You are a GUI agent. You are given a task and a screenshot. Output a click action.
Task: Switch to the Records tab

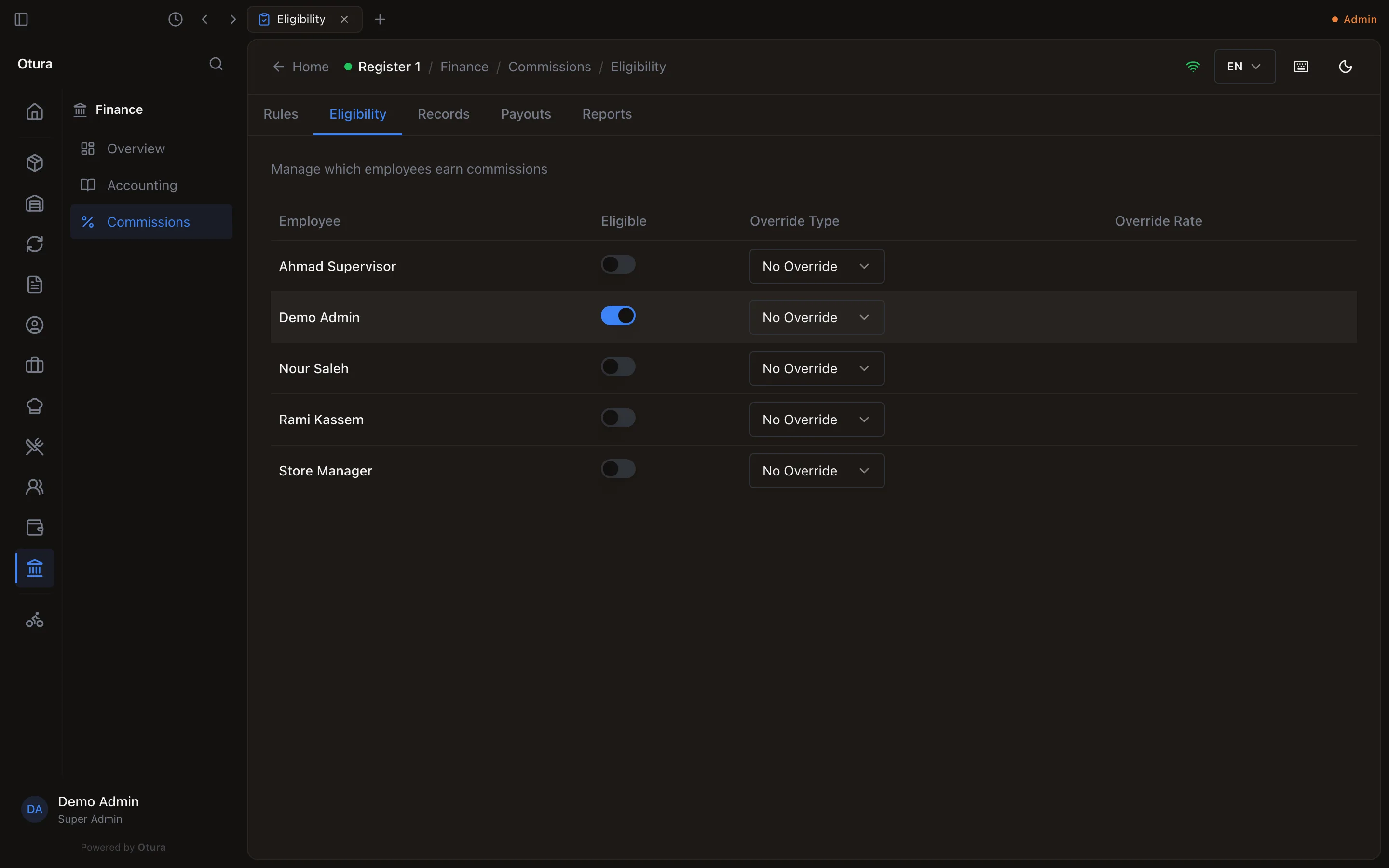[x=443, y=114]
